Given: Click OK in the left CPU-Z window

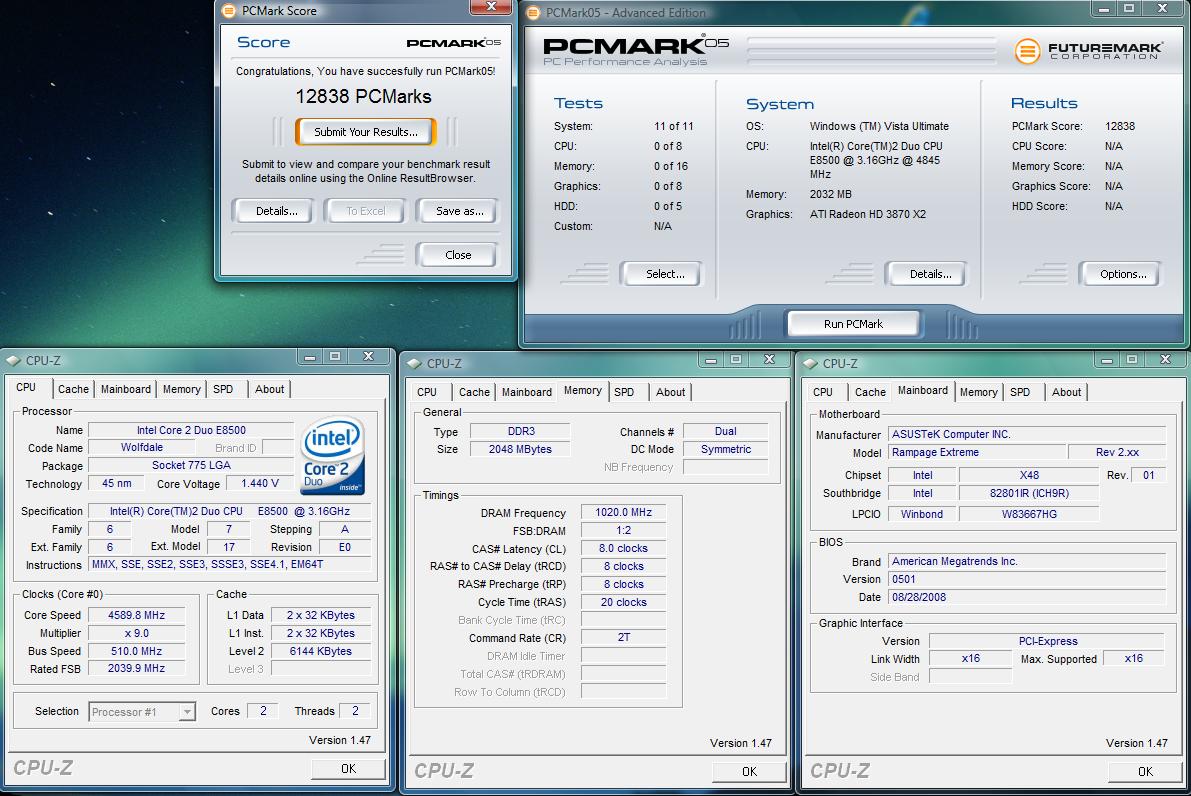Looking at the screenshot, I should [x=349, y=769].
